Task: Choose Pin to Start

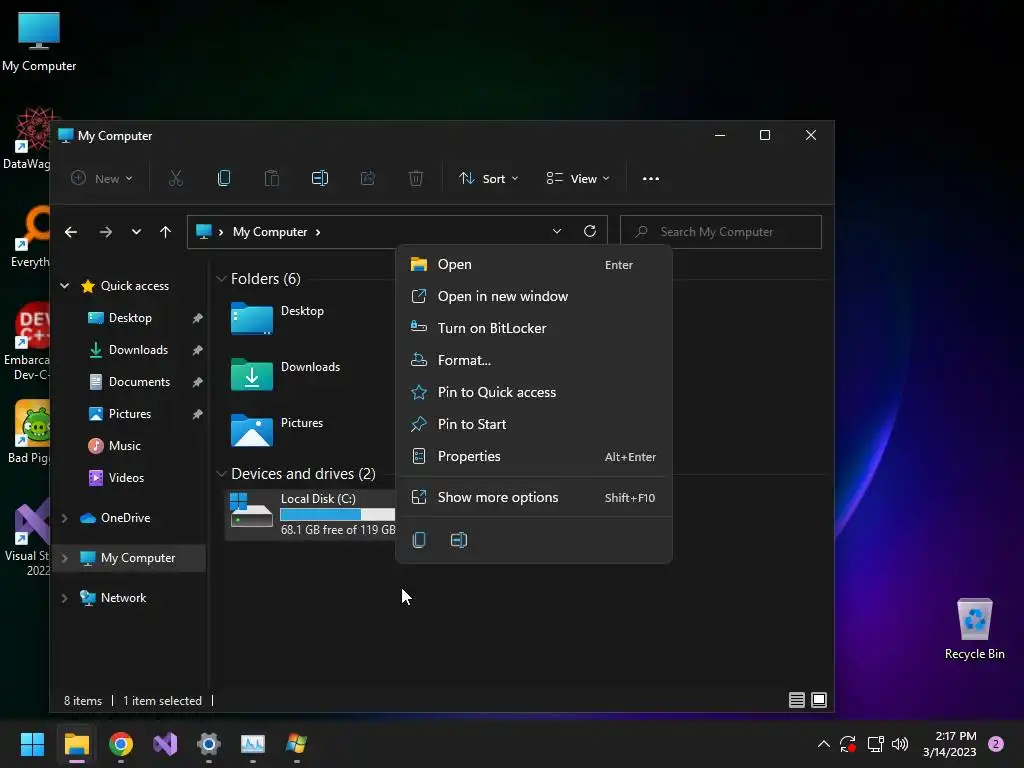Action: tap(534, 424)
